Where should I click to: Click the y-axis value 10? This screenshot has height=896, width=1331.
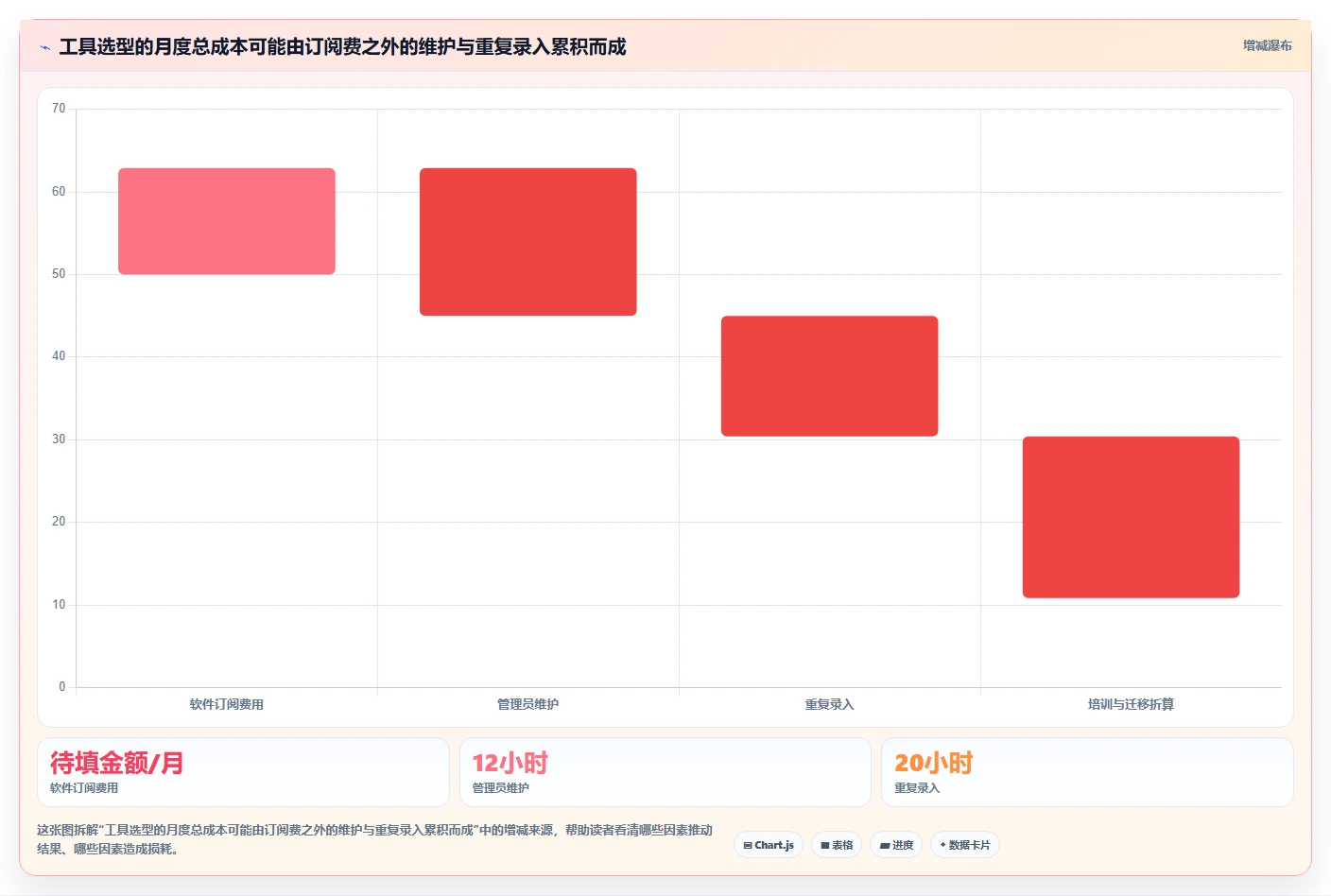click(x=59, y=605)
